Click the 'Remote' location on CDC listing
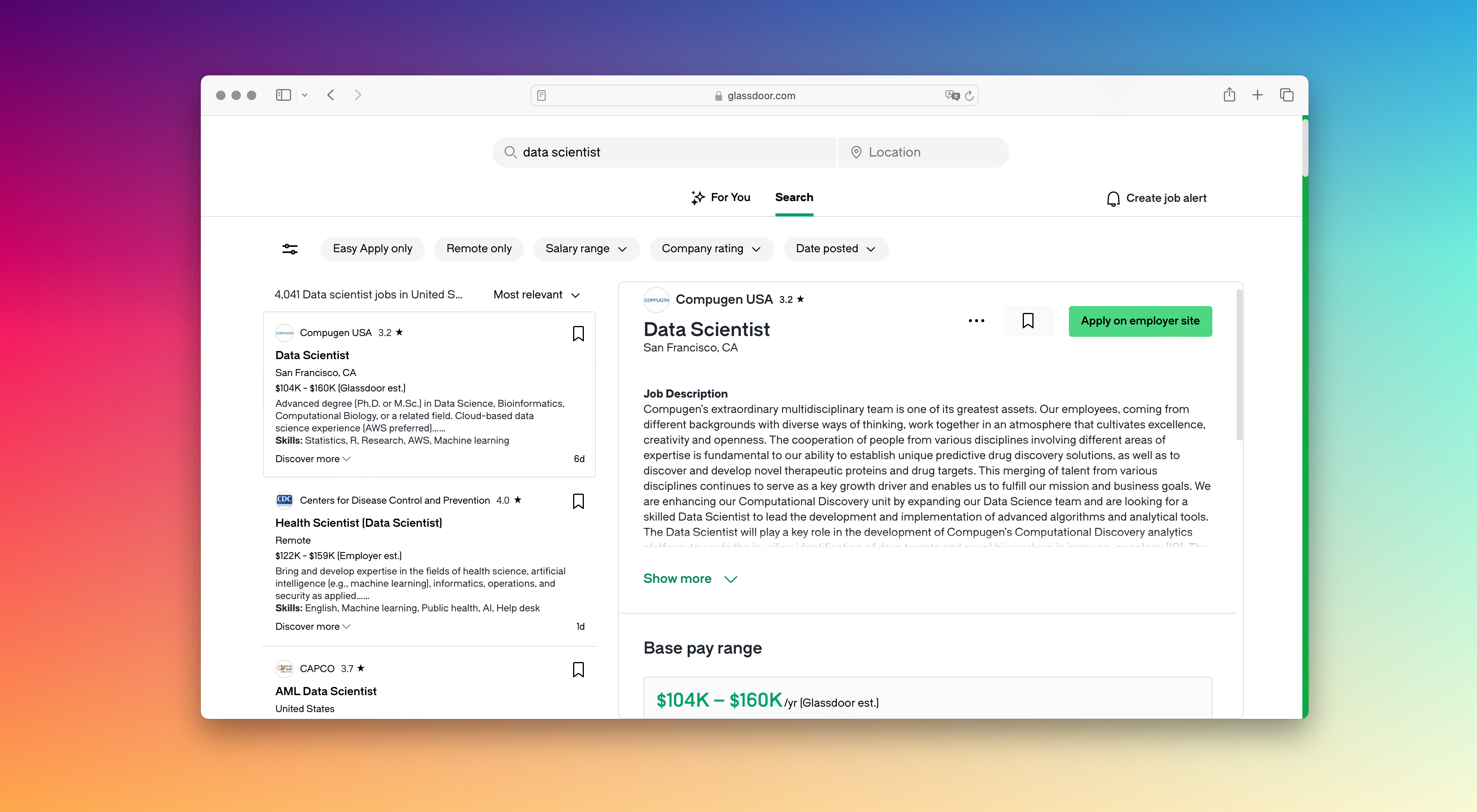The image size is (1477, 812). 293,541
